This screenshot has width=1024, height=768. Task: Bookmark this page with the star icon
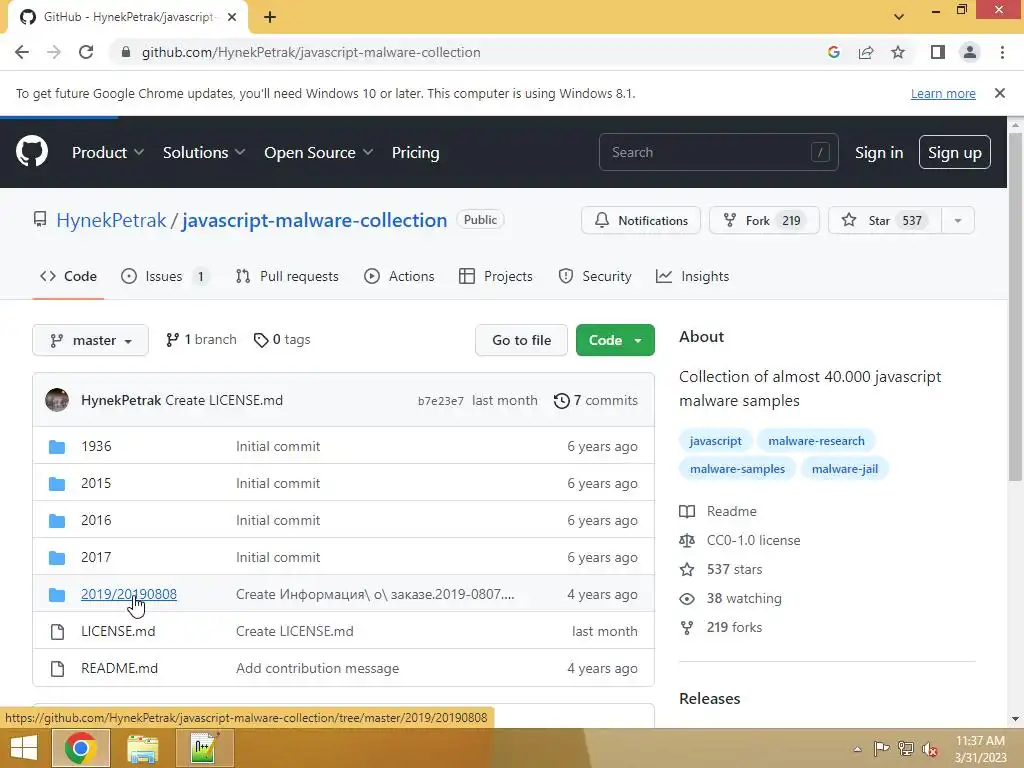tap(898, 52)
